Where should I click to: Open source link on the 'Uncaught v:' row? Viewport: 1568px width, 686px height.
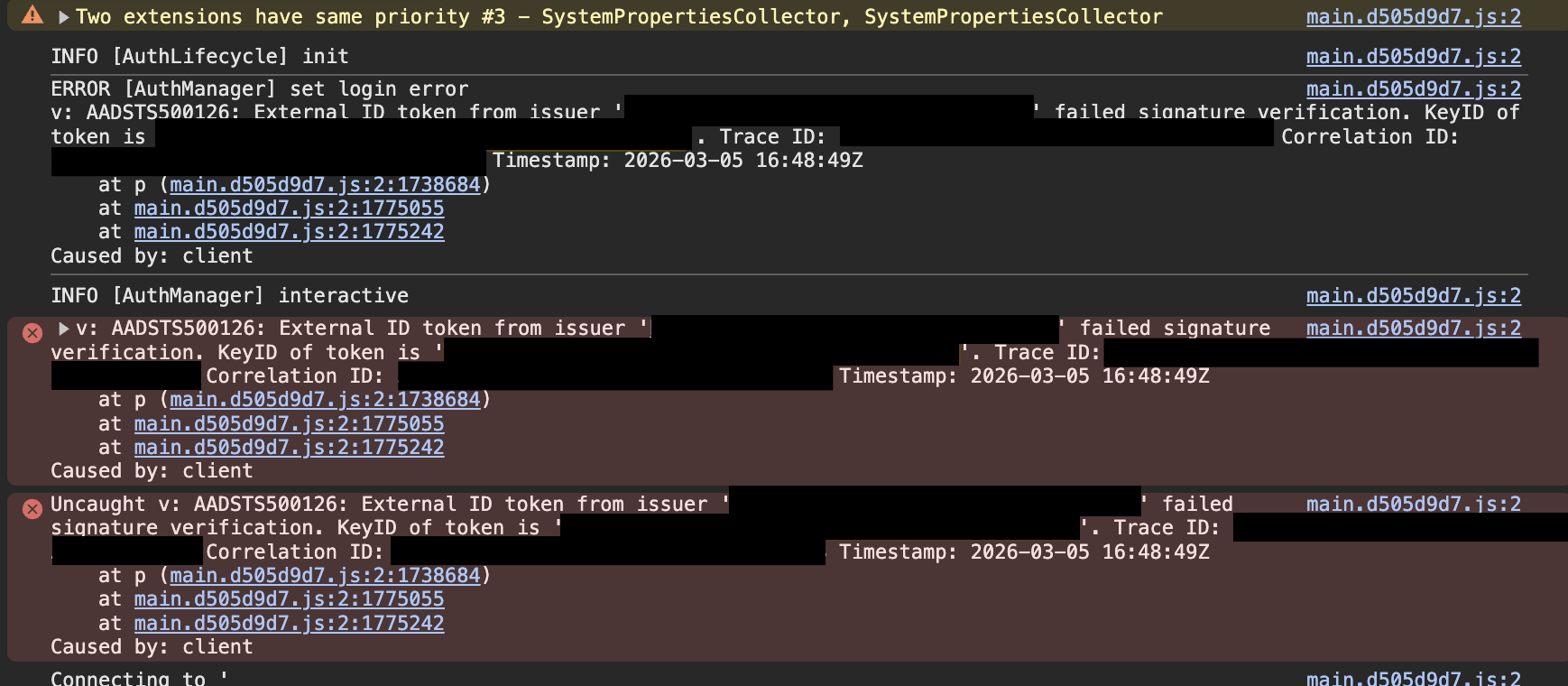[1413, 505]
